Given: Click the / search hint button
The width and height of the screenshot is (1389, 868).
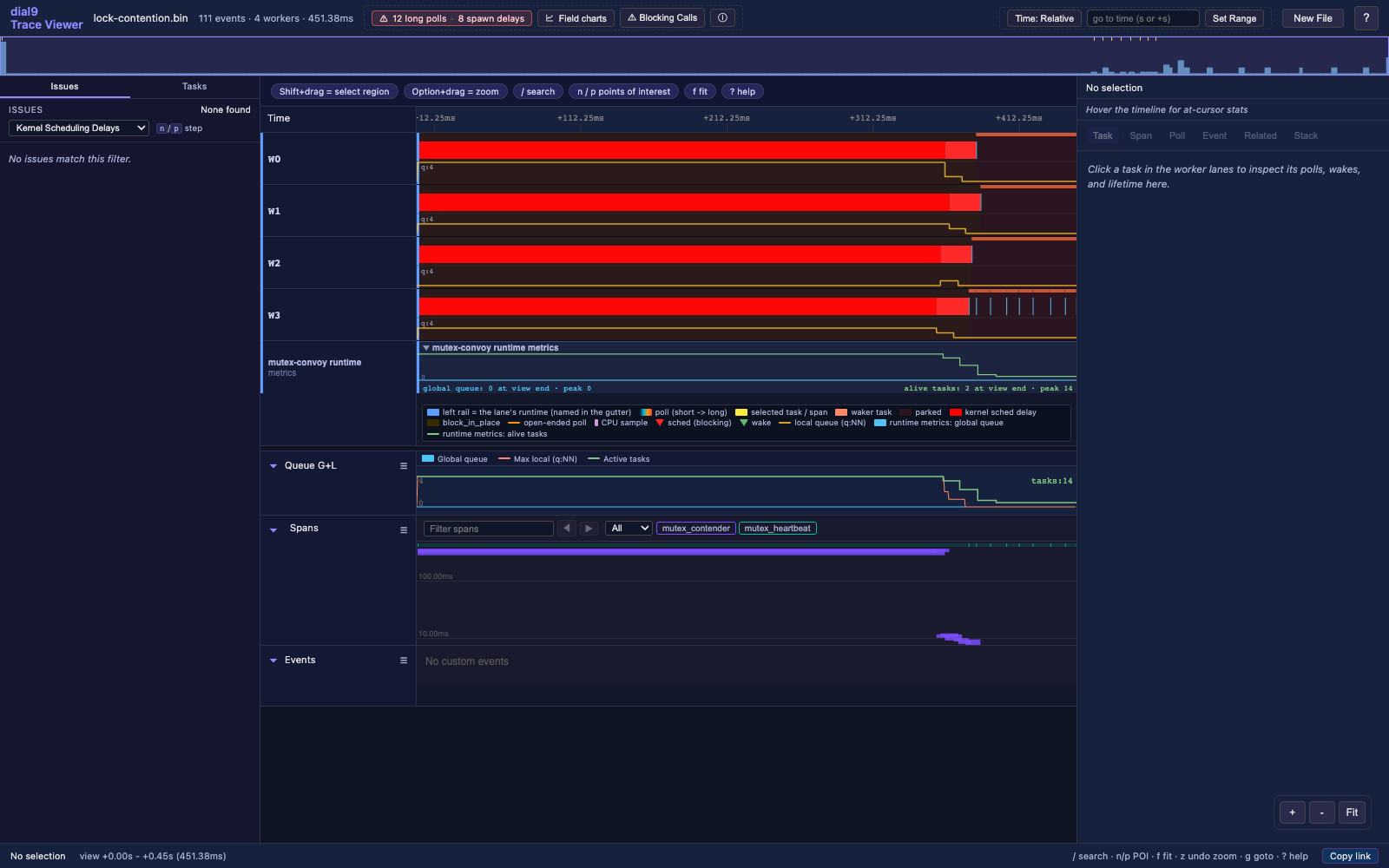Looking at the screenshot, I should [x=538, y=92].
